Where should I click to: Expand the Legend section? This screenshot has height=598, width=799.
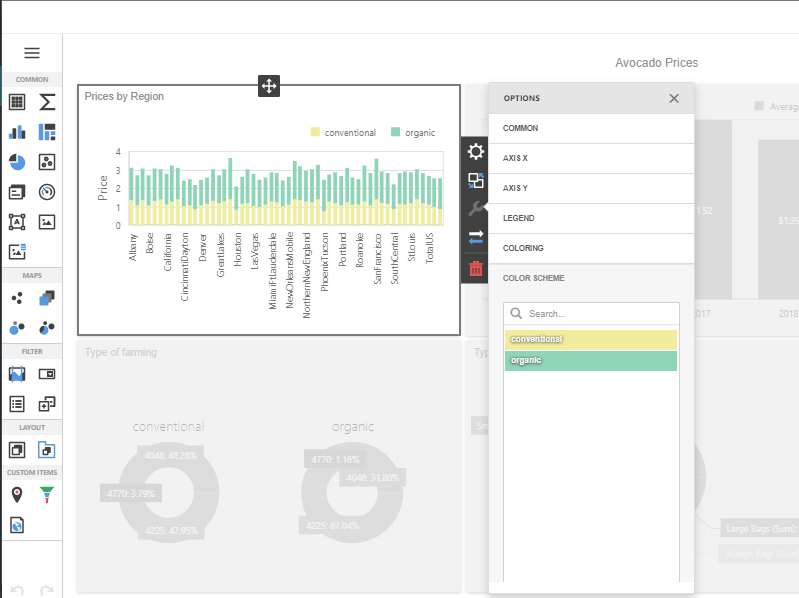(x=590, y=218)
